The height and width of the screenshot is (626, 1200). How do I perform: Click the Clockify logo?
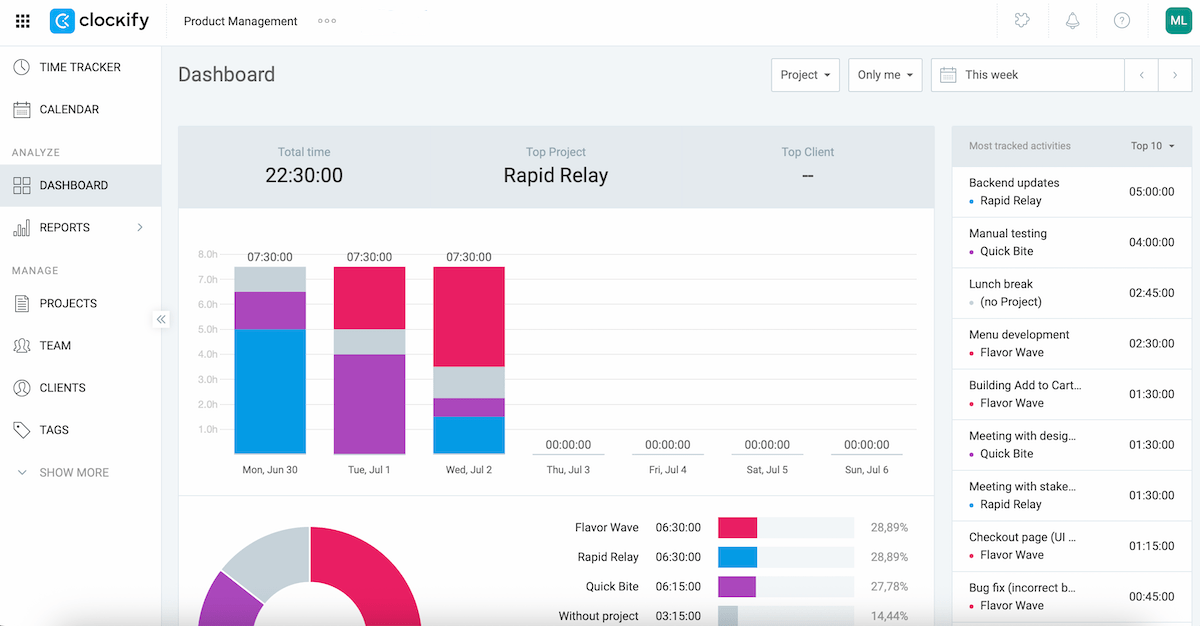99,21
